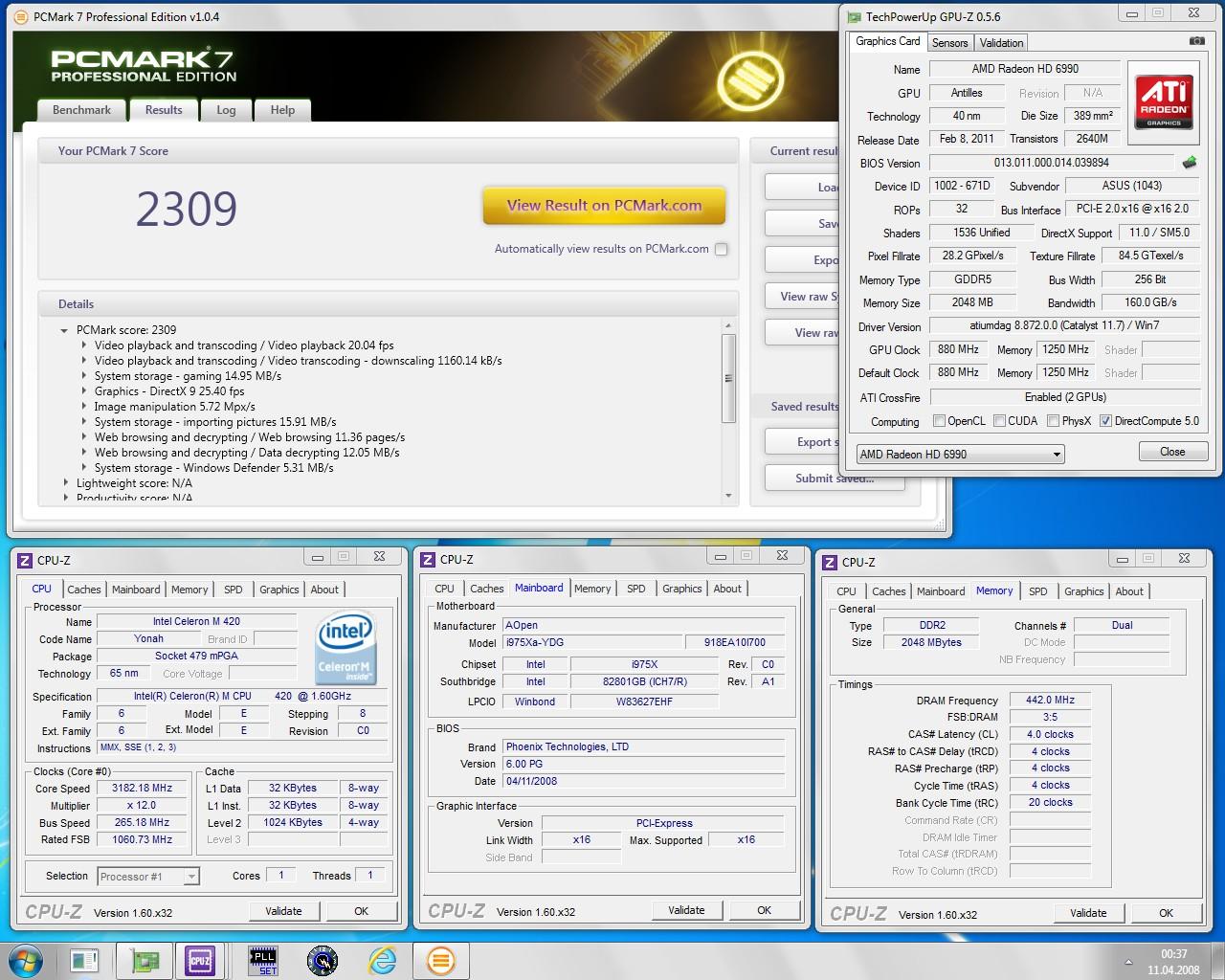Open the PCMark orange taskbar icon

pos(440,961)
